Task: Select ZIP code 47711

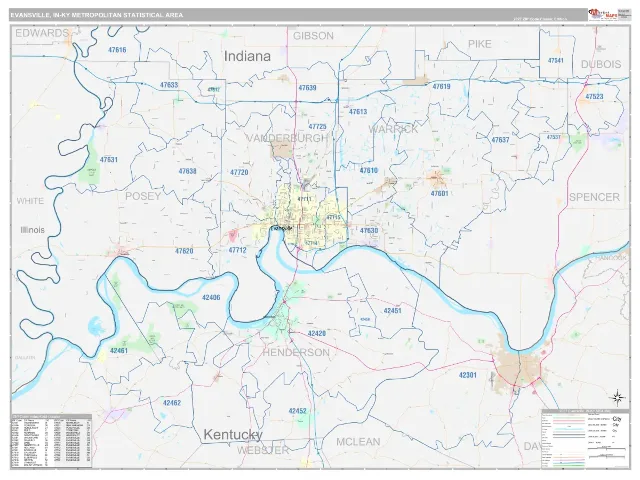Action: click(x=304, y=199)
